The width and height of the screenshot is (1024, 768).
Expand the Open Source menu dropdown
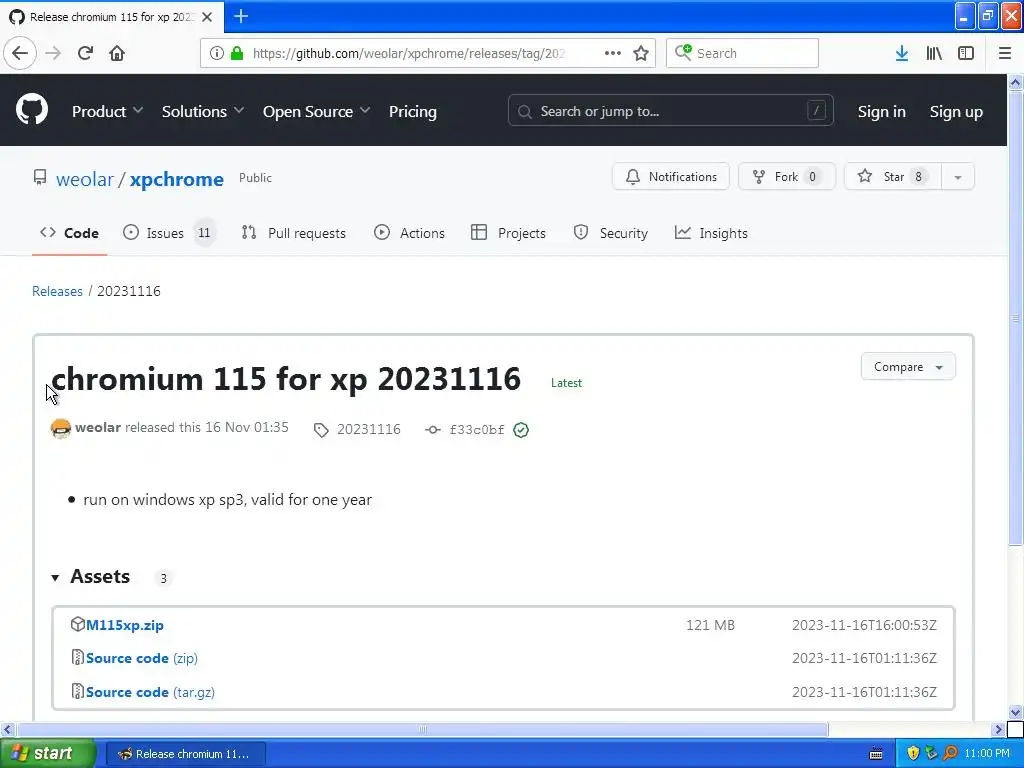pyautogui.click(x=316, y=112)
